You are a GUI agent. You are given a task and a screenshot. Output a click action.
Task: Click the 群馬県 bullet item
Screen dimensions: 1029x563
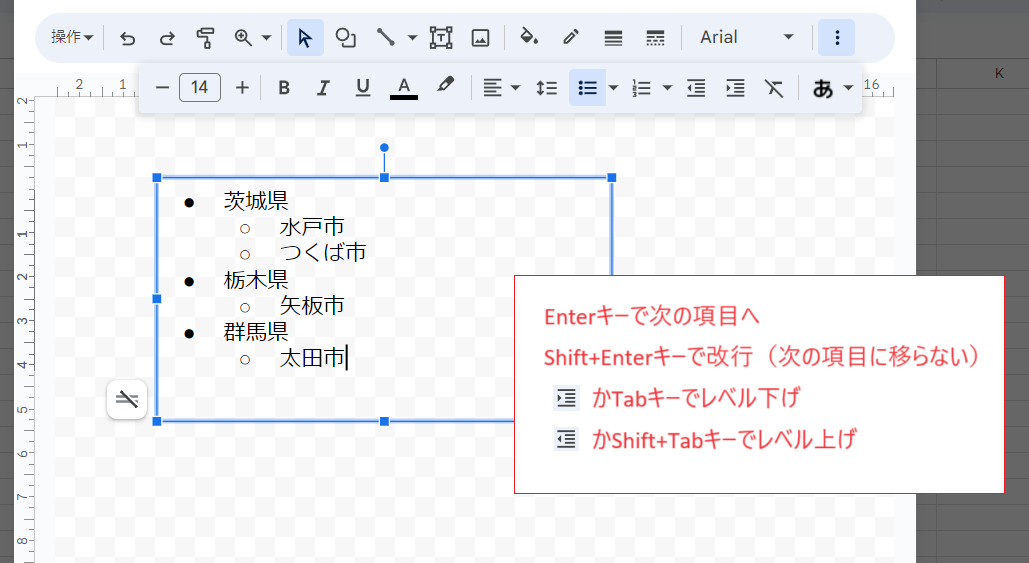pos(256,331)
